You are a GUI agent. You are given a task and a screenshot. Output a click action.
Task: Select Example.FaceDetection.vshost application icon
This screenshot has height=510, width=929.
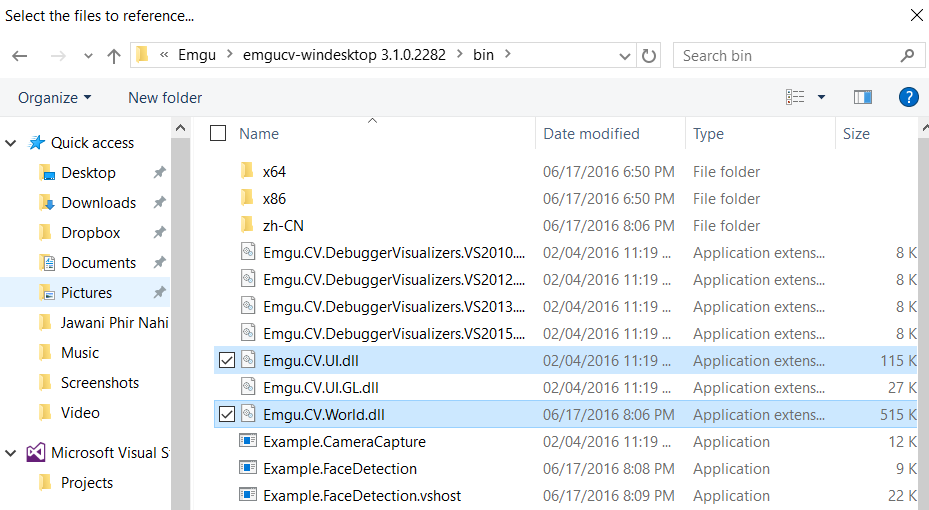click(248, 495)
